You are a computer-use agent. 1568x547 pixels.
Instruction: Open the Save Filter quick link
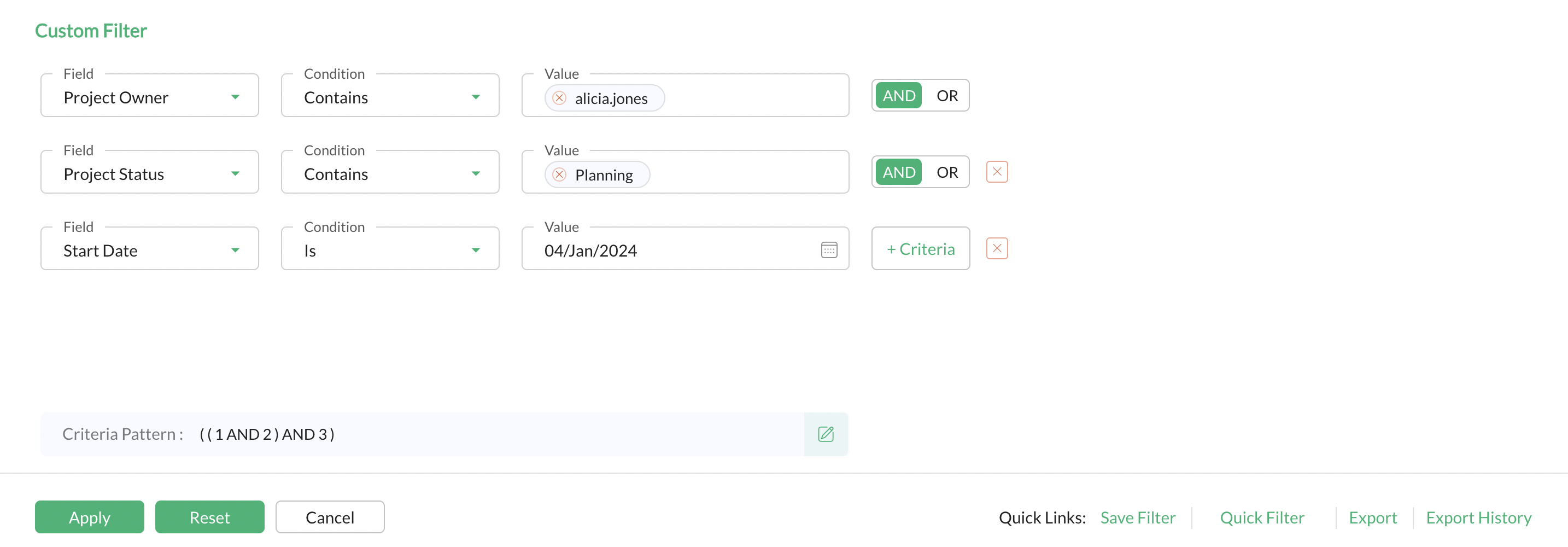tap(1138, 518)
